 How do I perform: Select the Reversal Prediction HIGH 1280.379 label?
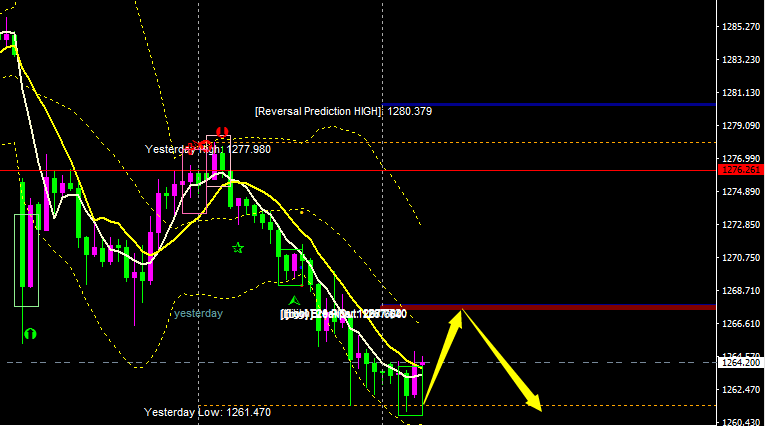click(343, 111)
